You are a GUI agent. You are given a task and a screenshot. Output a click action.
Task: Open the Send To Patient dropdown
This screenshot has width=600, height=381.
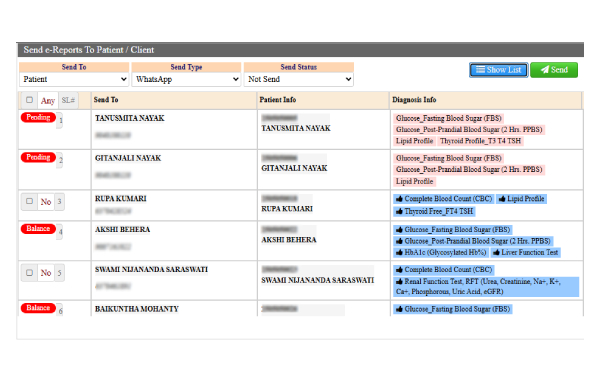pos(74,79)
